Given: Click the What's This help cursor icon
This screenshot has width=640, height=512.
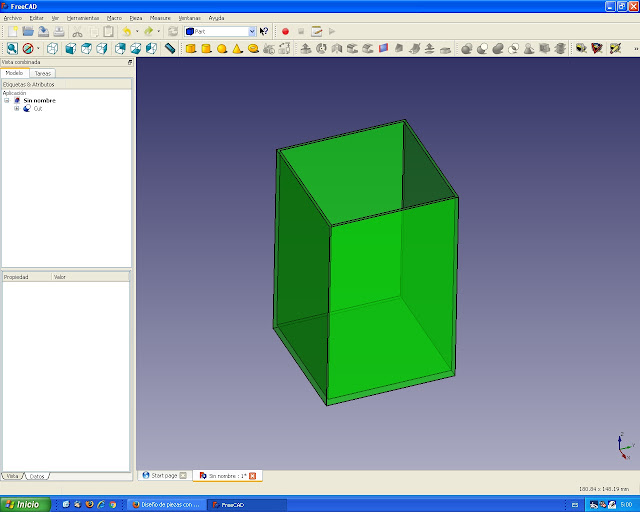Looking at the screenshot, I should coord(264,31).
